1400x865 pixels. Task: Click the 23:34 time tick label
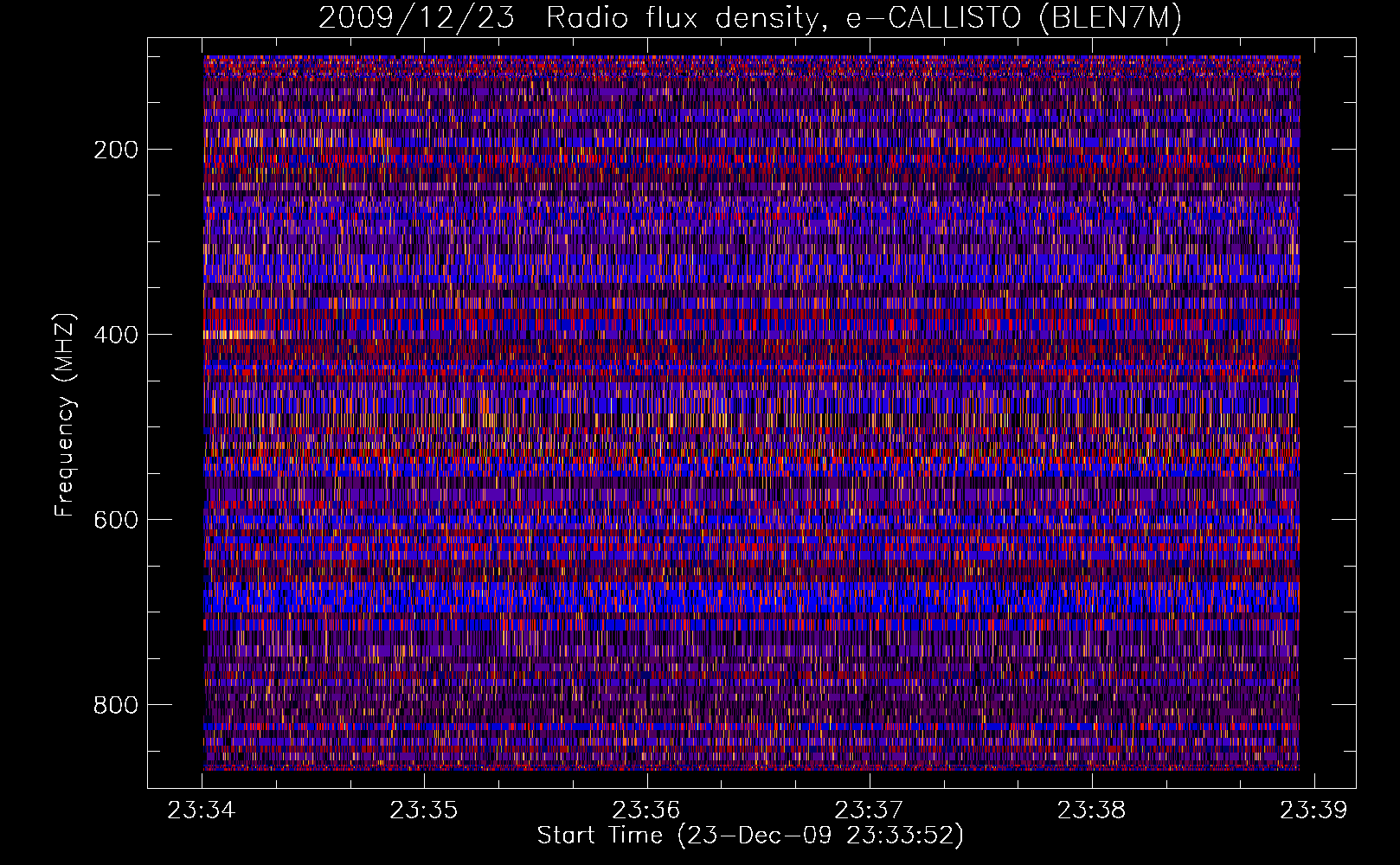tap(202, 811)
